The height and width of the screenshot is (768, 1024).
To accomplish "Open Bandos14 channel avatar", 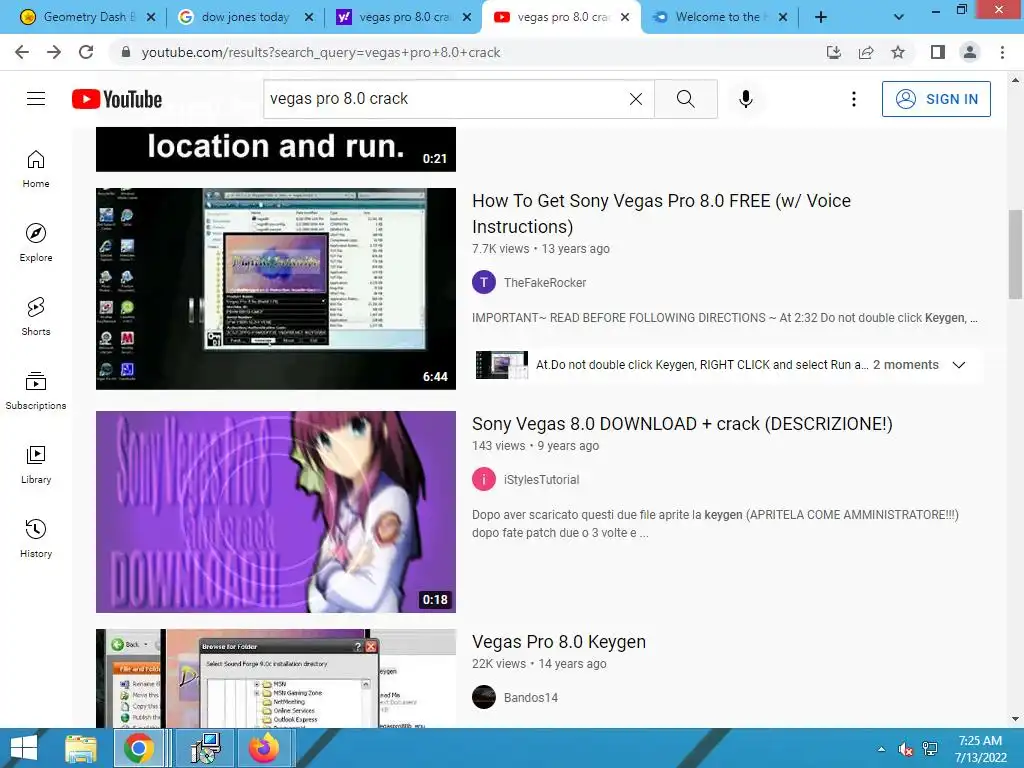I will coord(484,697).
